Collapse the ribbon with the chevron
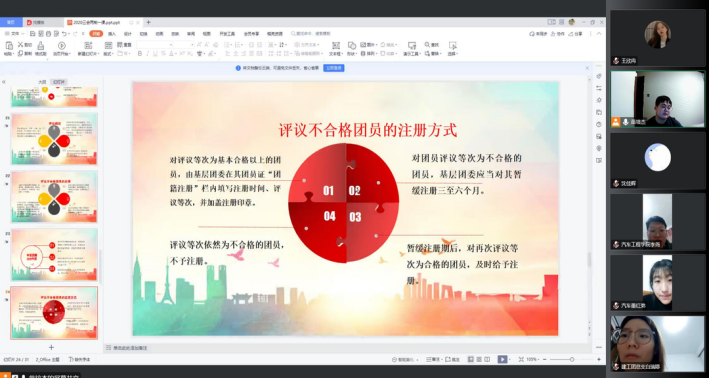This screenshot has height=378, width=709. (x=599, y=34)
